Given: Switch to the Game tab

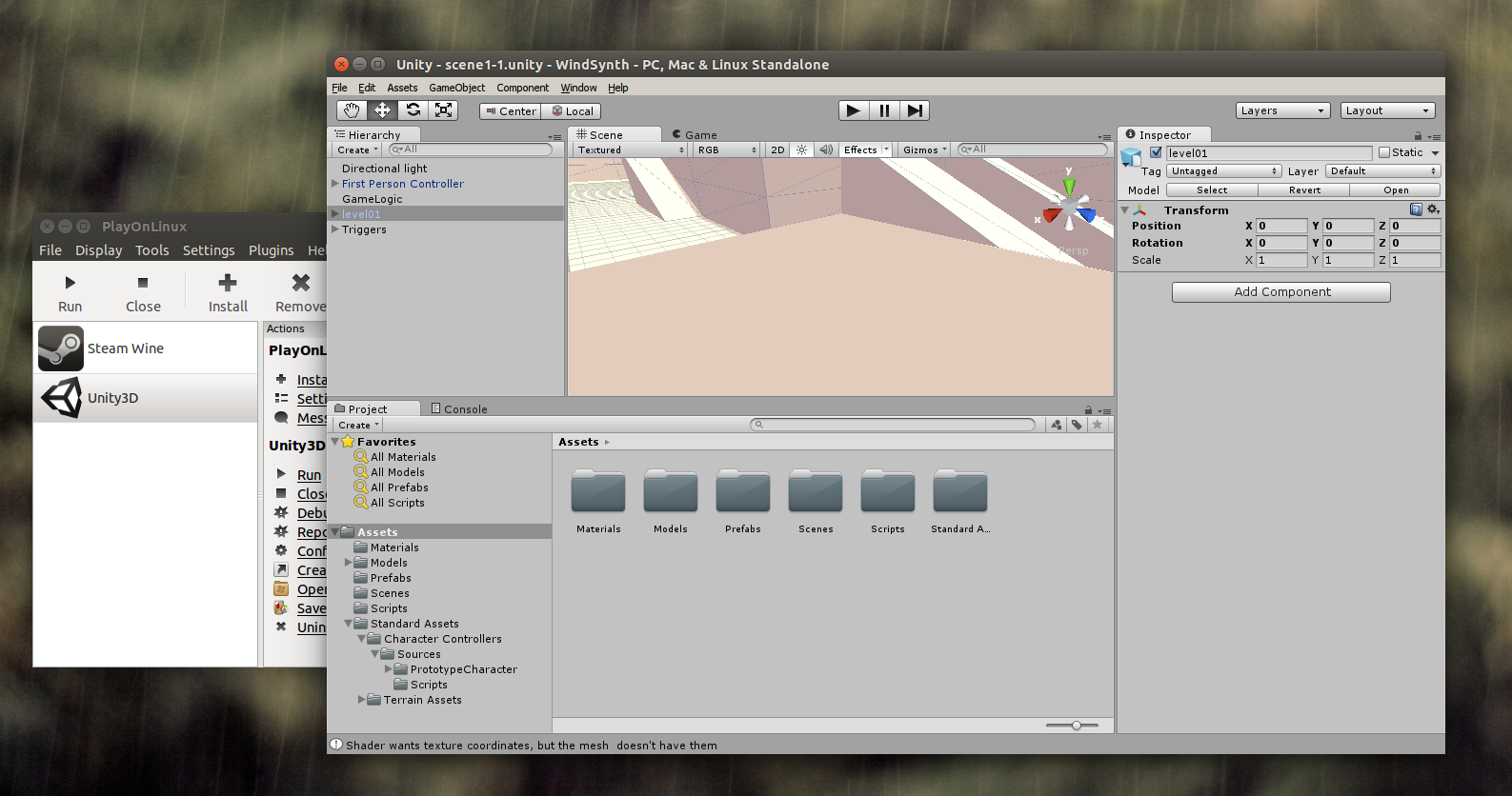Looking at the screenshot, I should pyautogui.click(x=695, y=135).
